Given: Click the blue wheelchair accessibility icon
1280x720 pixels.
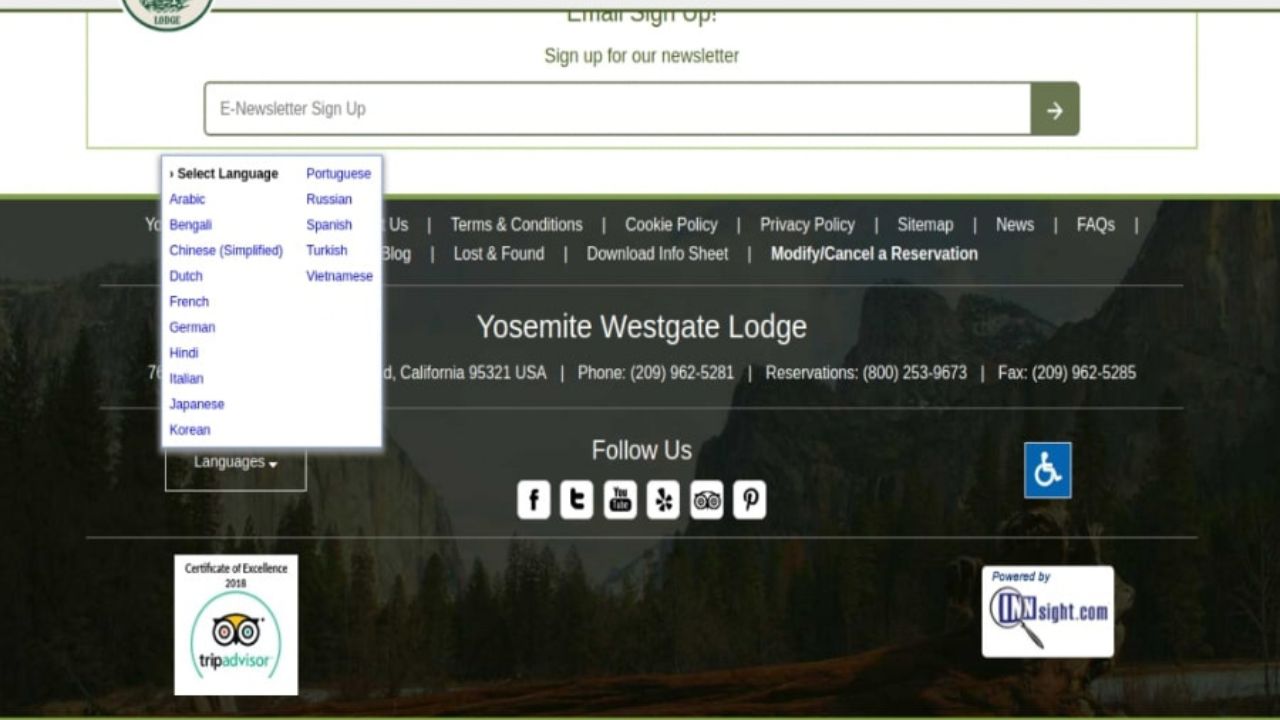Looking at the screenshot, I should click(x=1048, y=470).
